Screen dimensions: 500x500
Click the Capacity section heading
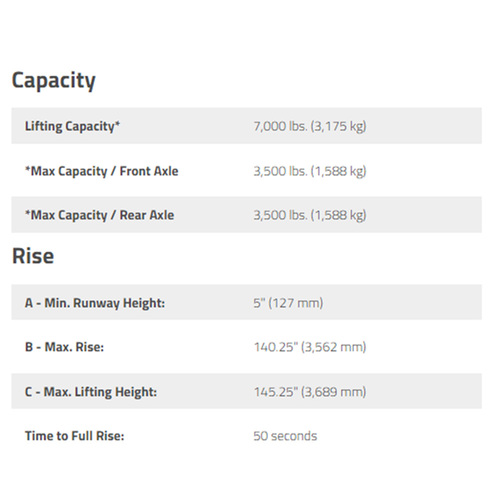pos(54,81)
